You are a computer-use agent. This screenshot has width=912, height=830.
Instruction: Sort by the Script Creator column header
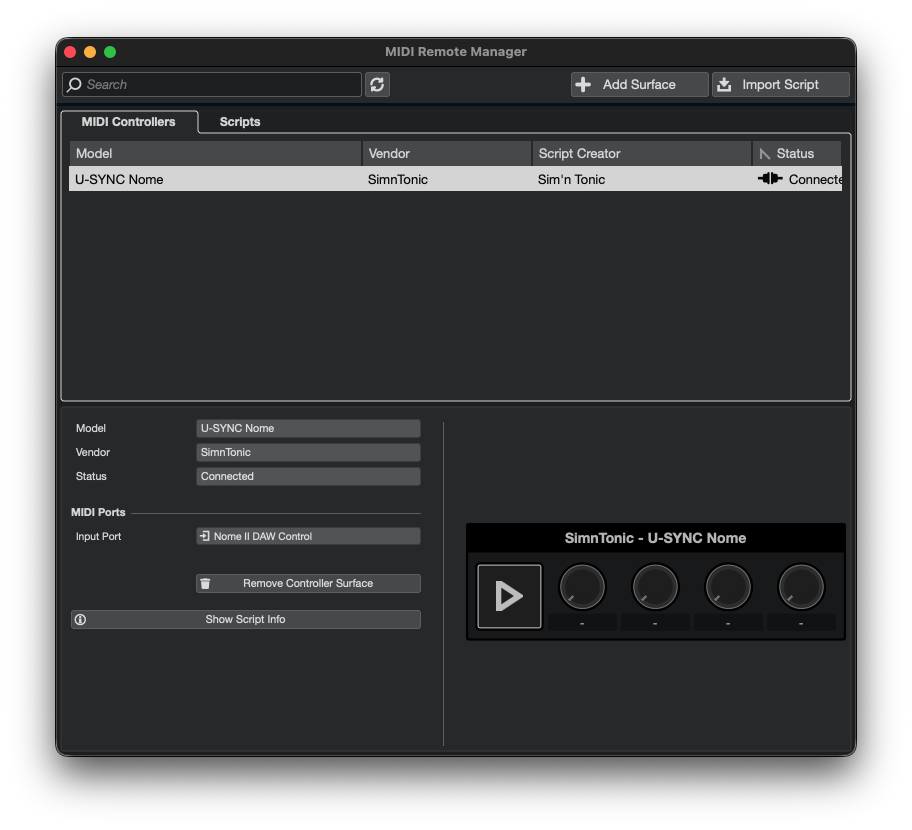coord(642,154)
